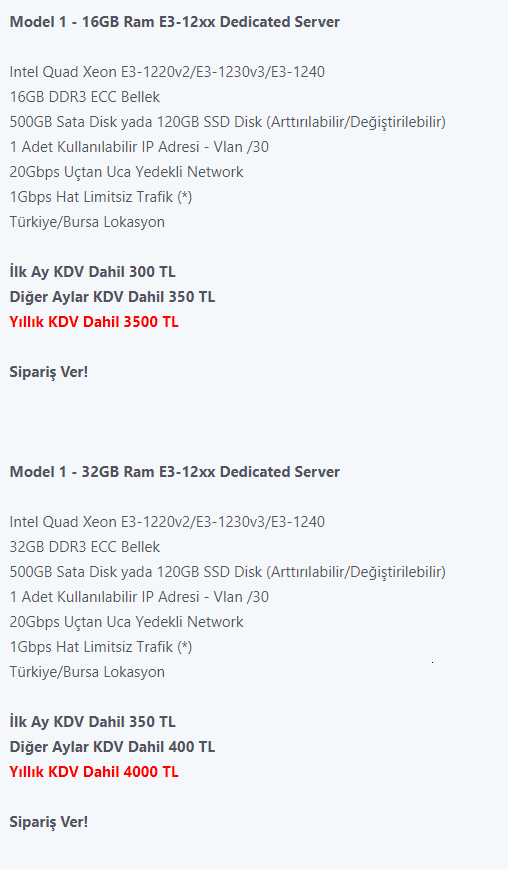The height and width of the screenshot is (869, 508).
Task: Click İlk Ay KDV Dahil 350 TL text
Action: point(93,722)
